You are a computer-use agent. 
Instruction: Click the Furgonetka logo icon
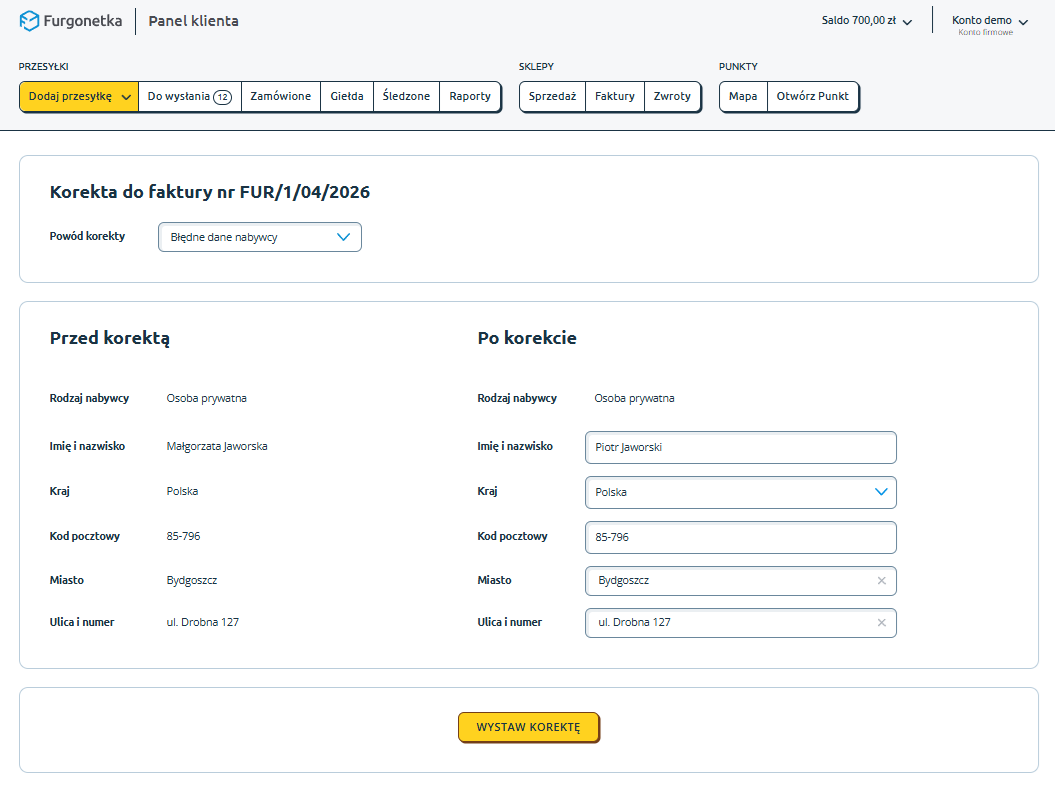[x=30, y=21]
